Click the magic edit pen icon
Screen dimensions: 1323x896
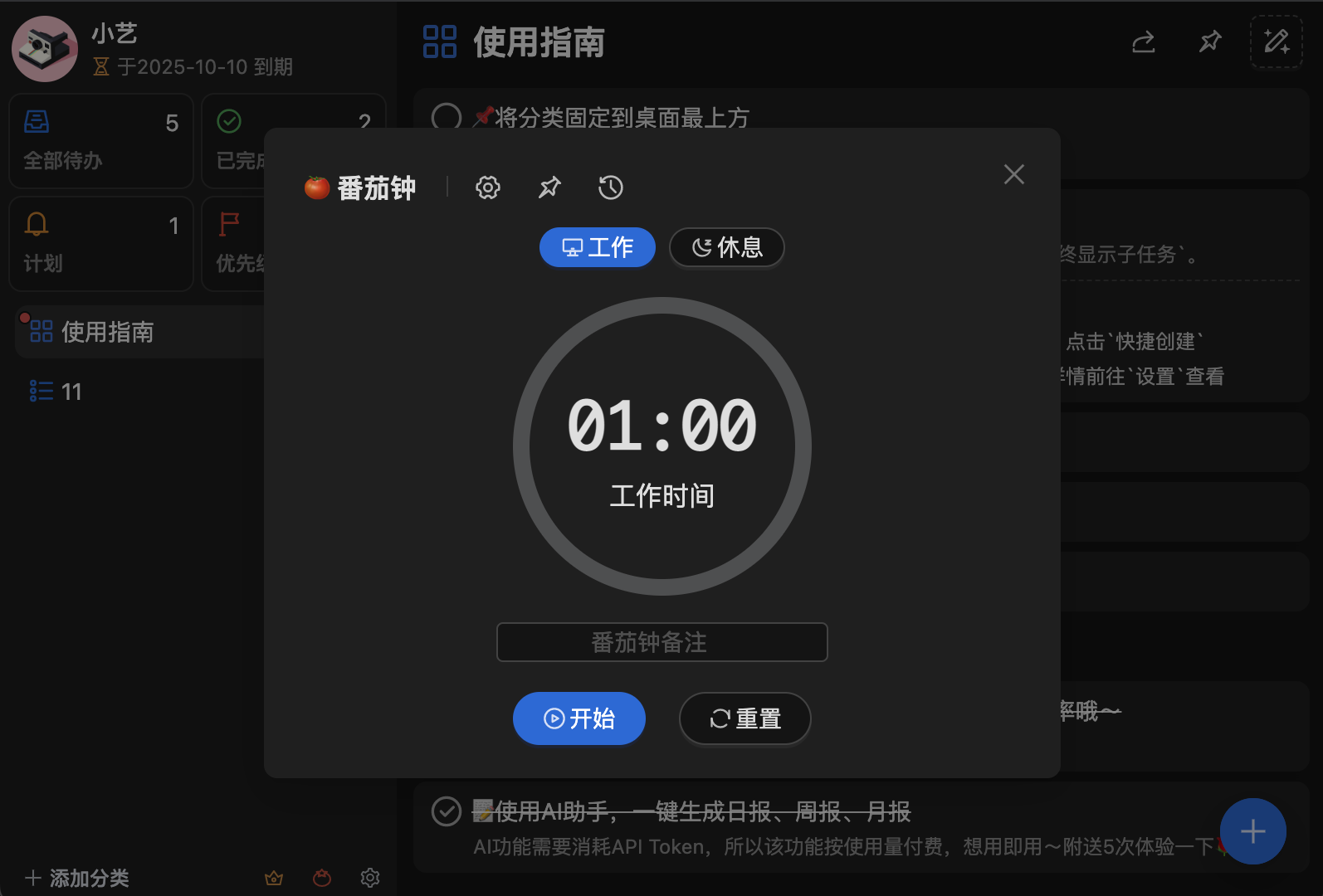[x=1277, y=41]
